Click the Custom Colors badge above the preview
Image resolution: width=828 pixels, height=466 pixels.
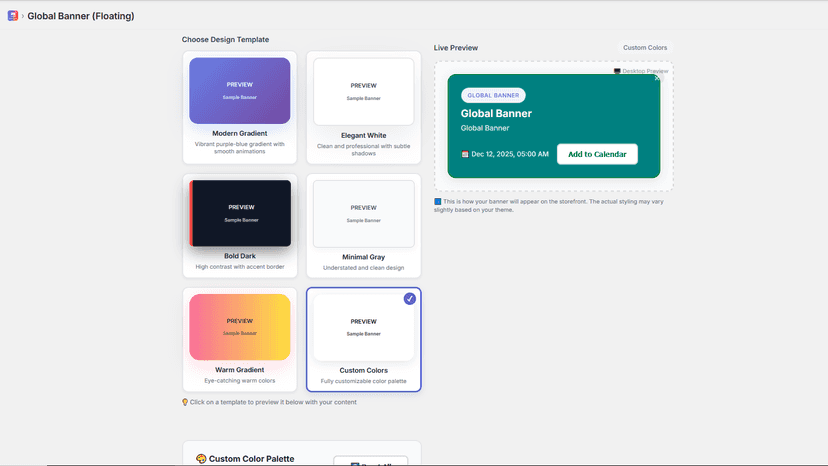click(x=645, y=48)
